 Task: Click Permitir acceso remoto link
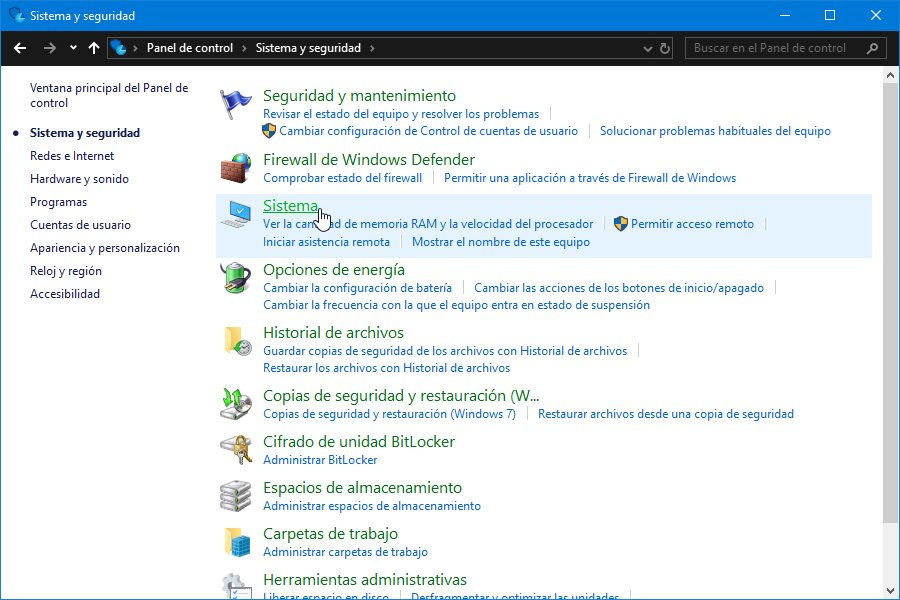point(692,224)
